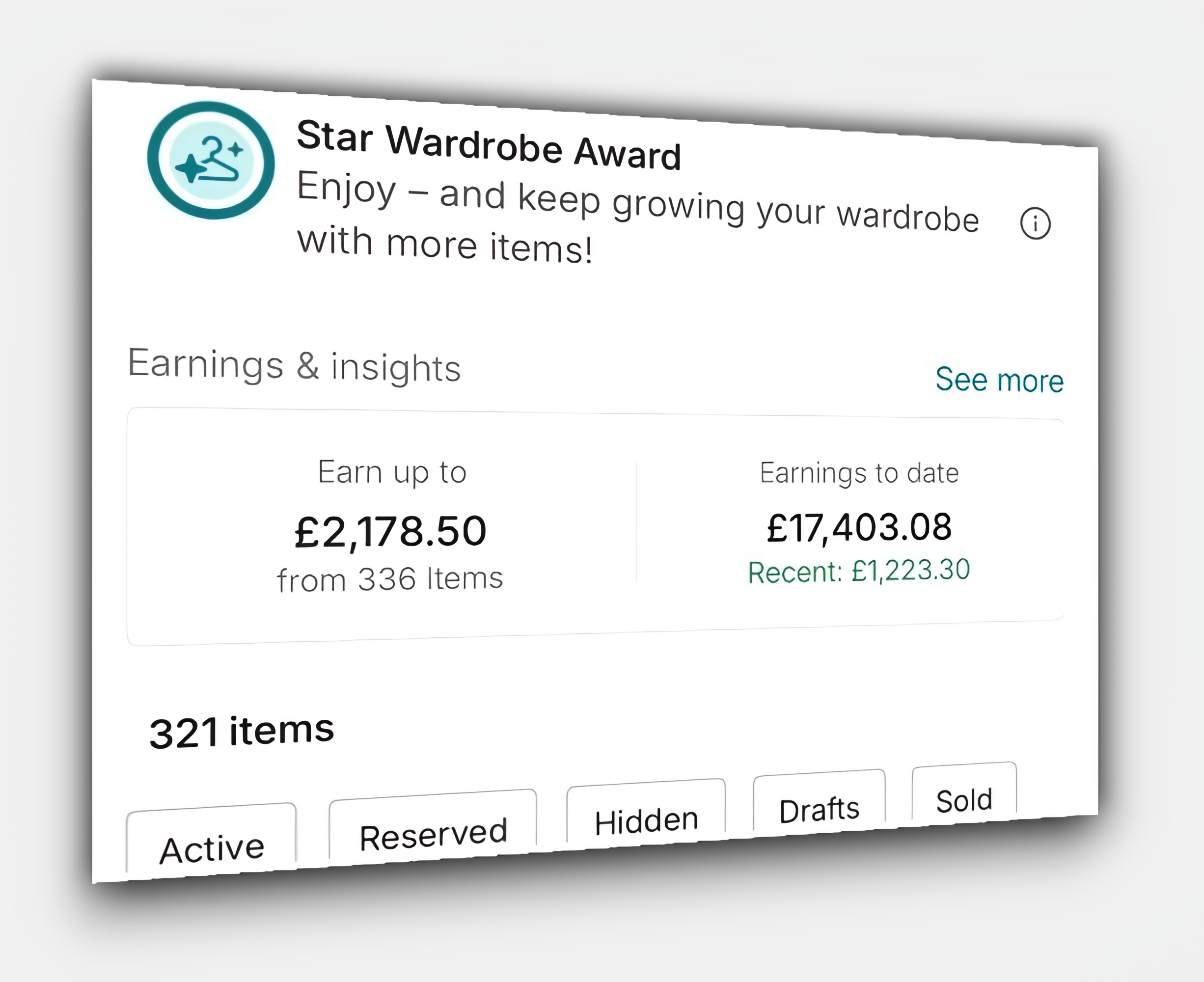The image size is (1204, 982).
Task: Click the 'with more items!' line of text
Action: [445, 245]
